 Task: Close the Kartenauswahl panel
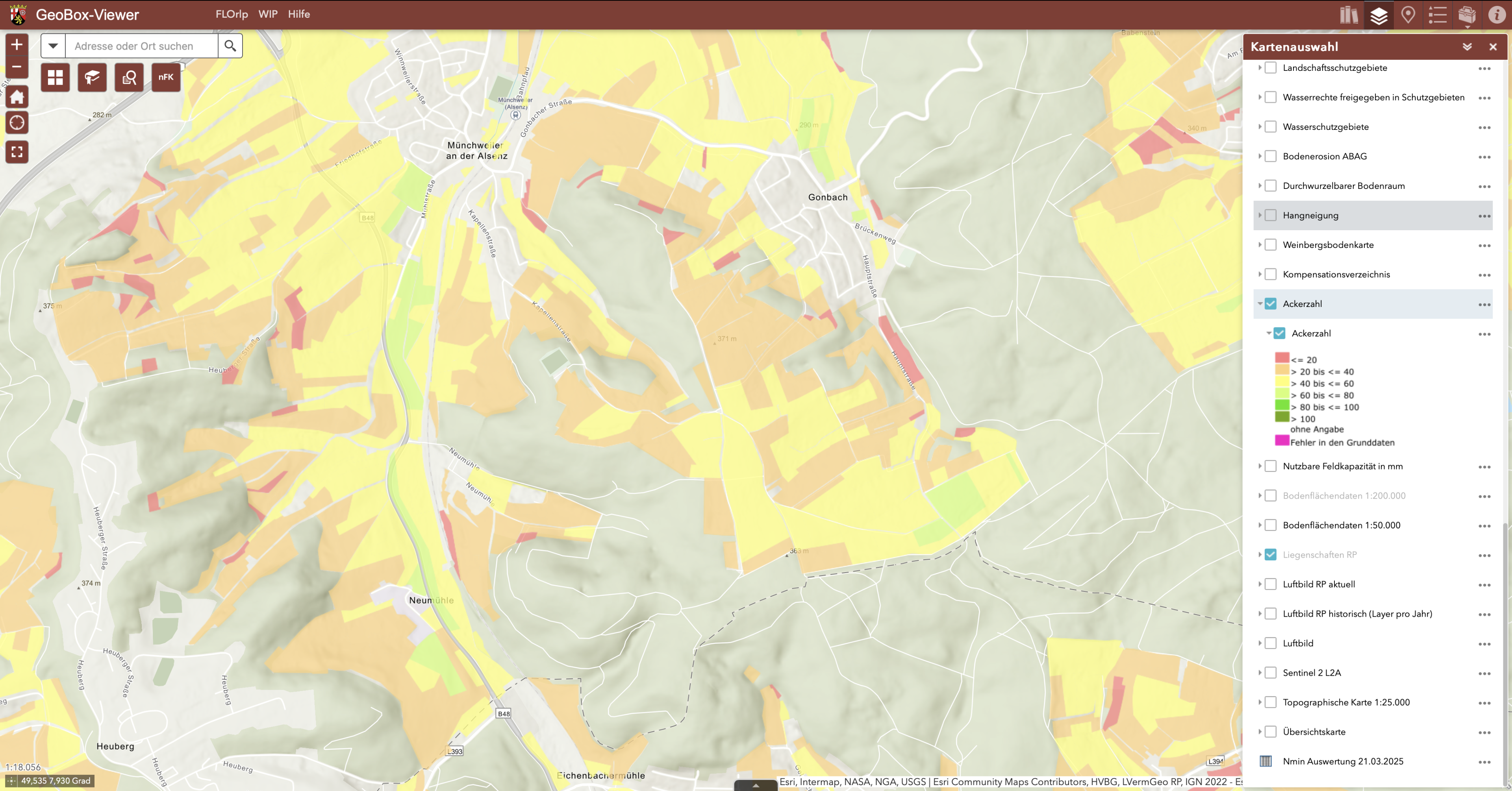pyautogui.click(x=1493, y=47)
